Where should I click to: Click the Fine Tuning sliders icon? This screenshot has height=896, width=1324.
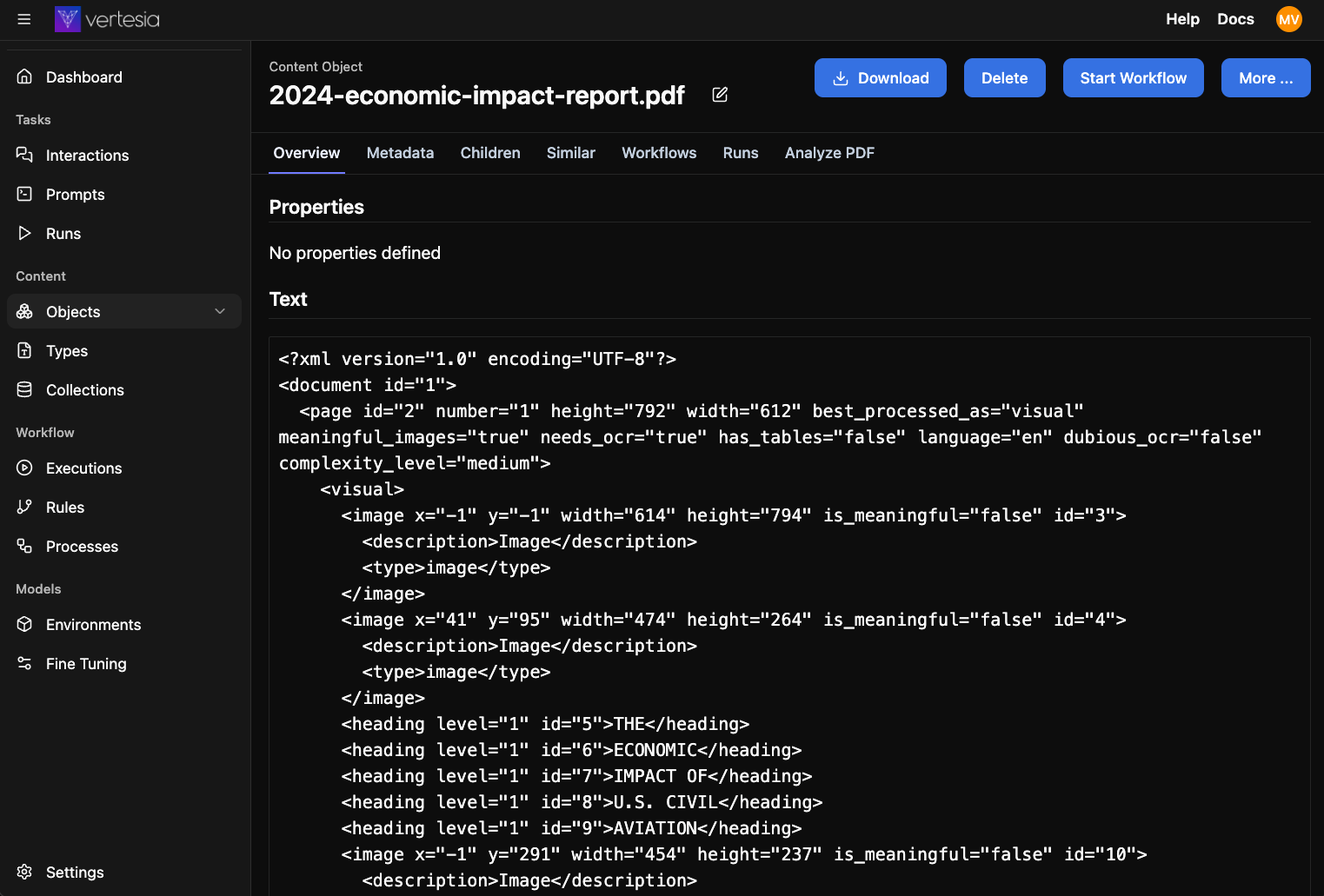tap(24, 663)
